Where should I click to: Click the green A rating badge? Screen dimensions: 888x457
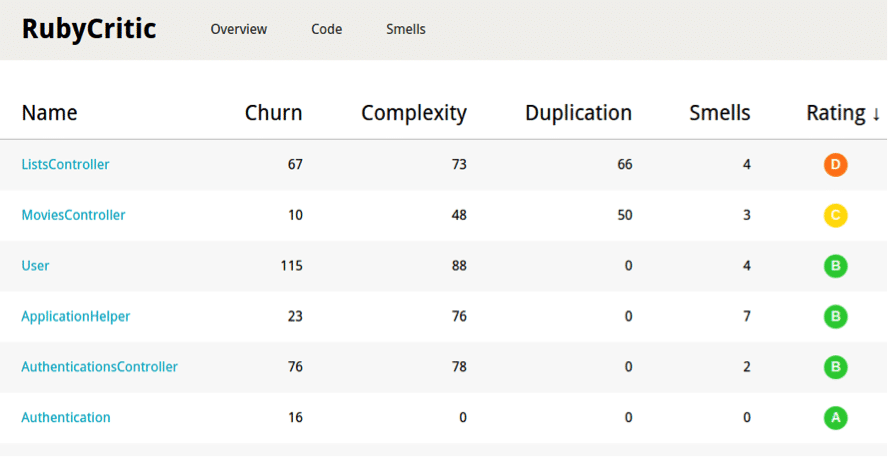tap(836, 418)
